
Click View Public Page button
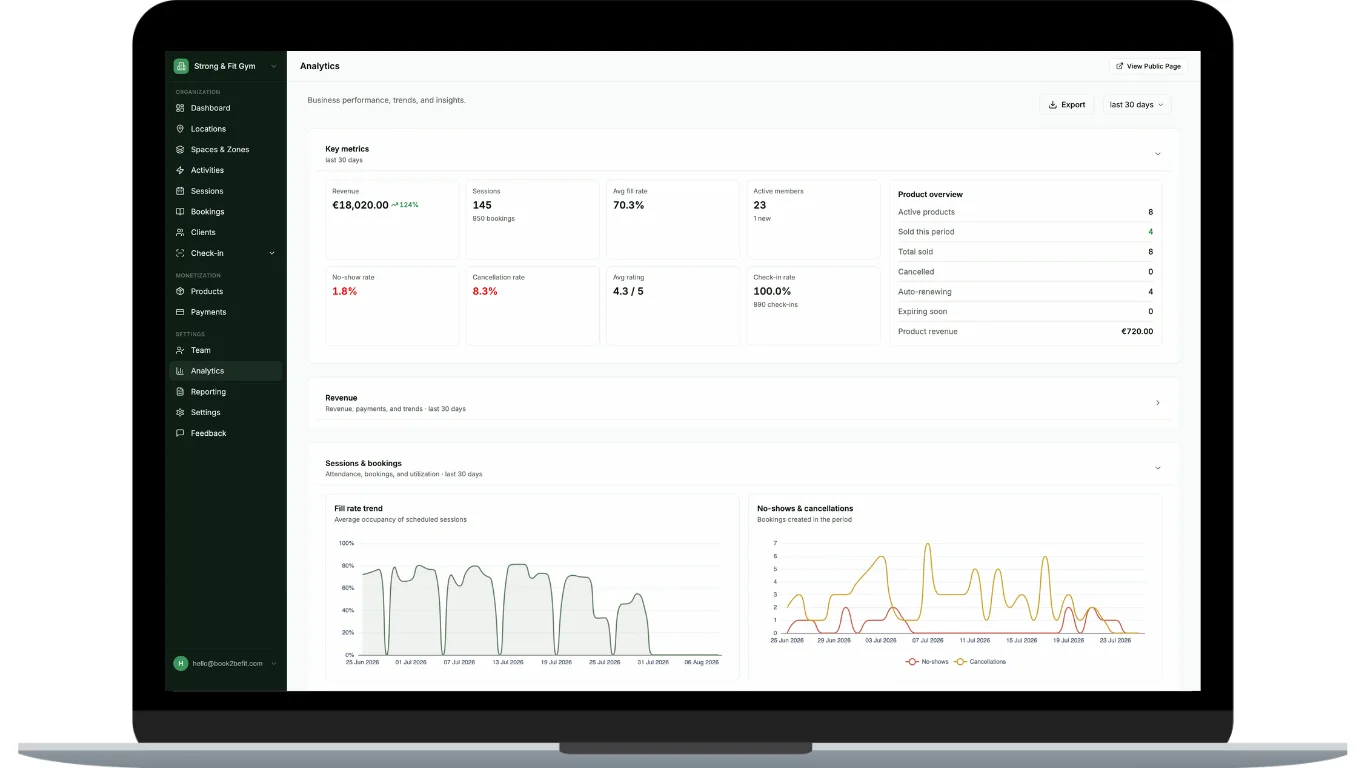[x=1148, y=66]
